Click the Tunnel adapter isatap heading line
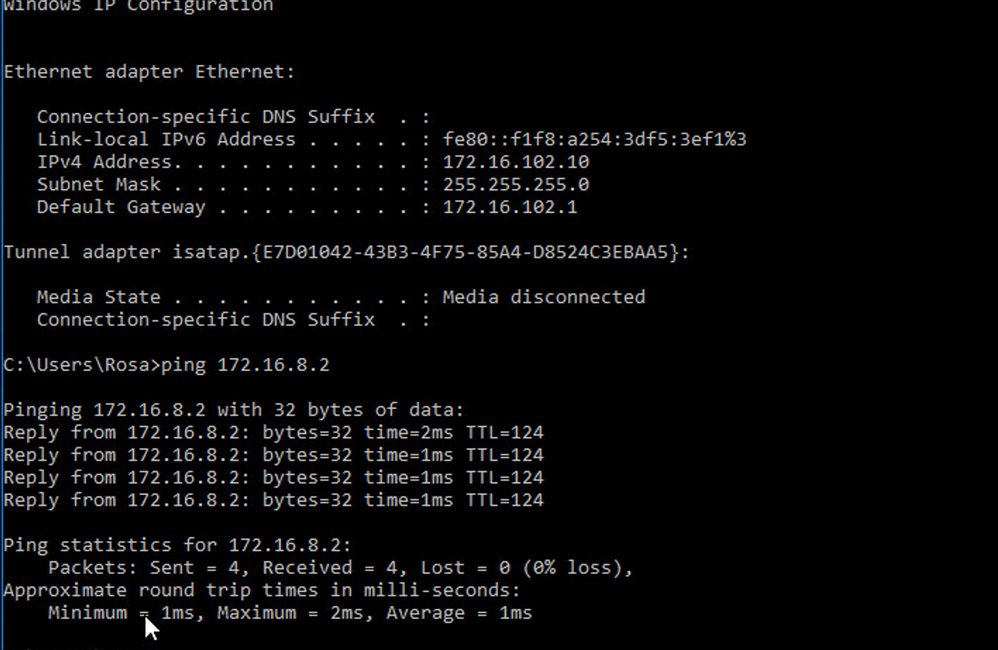998x650 pixels. [346, 252]
